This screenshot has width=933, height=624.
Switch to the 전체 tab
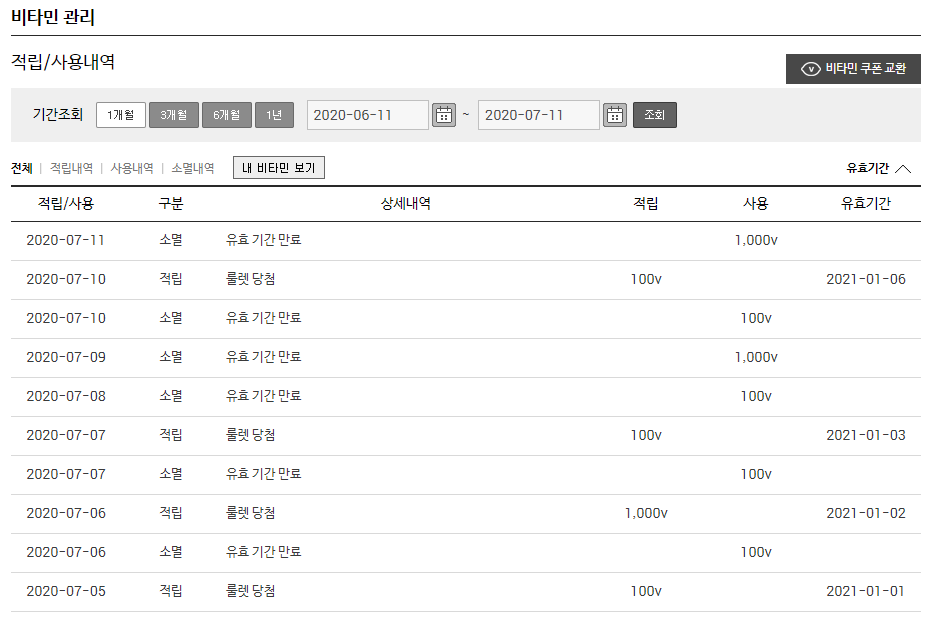click(21, 168)
